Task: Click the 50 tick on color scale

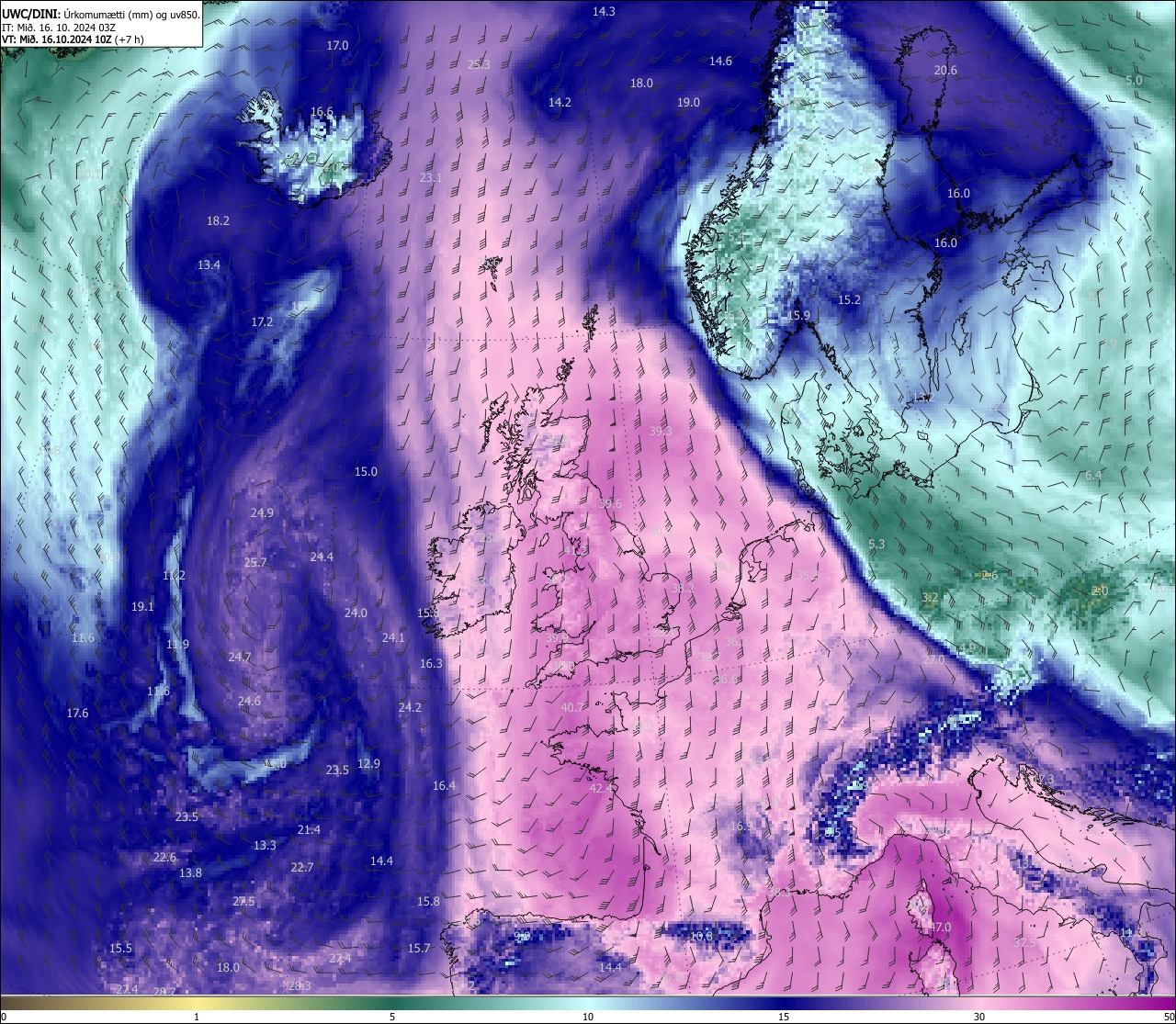Action: point(1169,1017)
